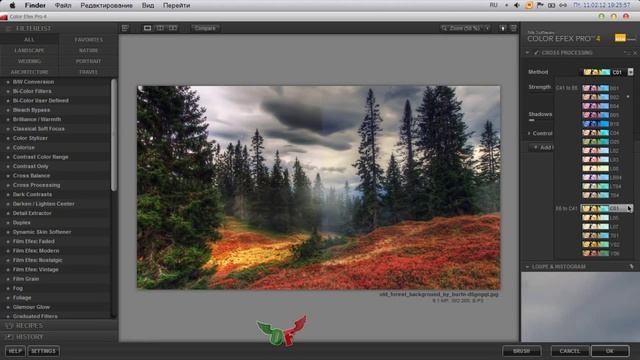Choose the highlighted C01 method under E6 to C41
This screenshot has width=640, height=360.
tap(606, 208)
